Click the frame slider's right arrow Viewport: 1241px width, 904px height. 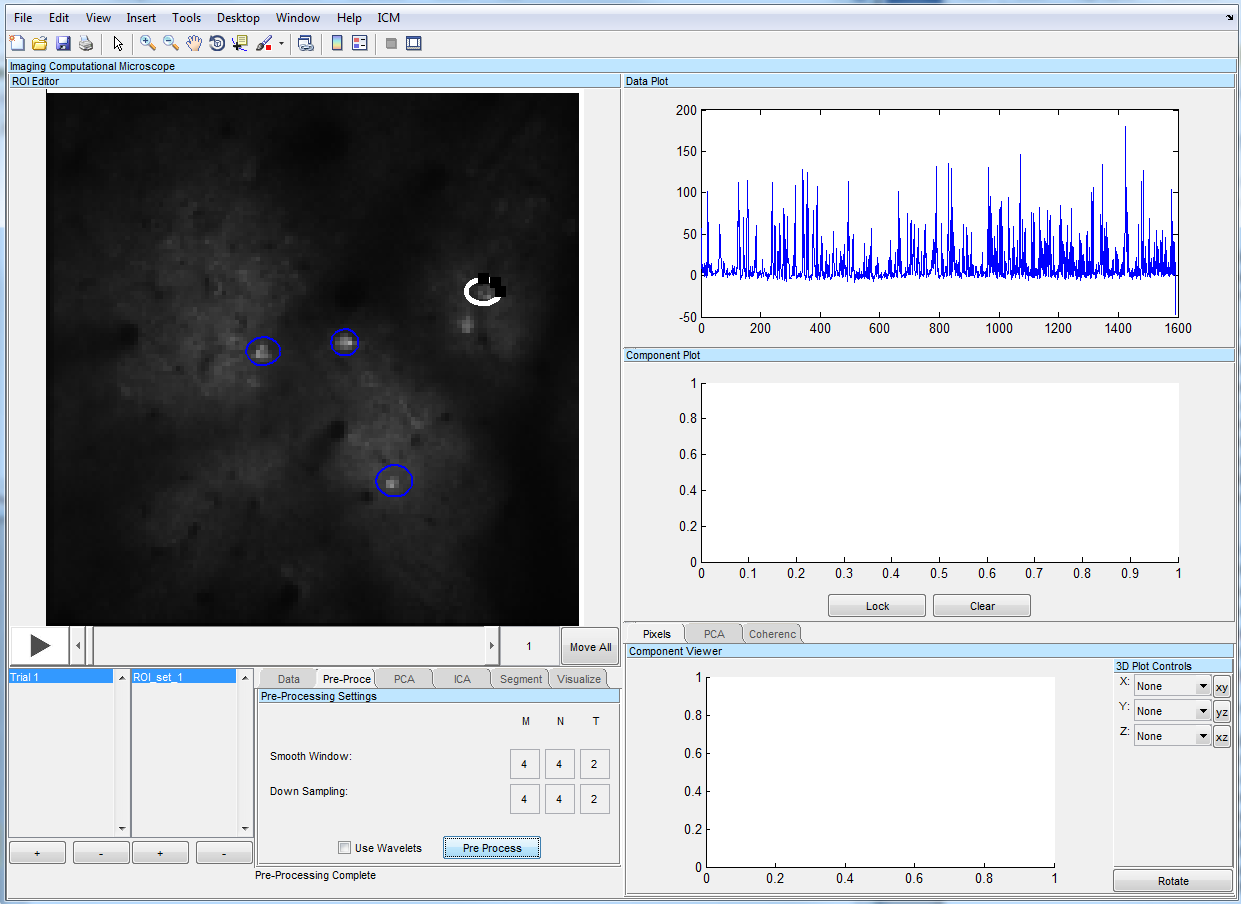[491, 646]
